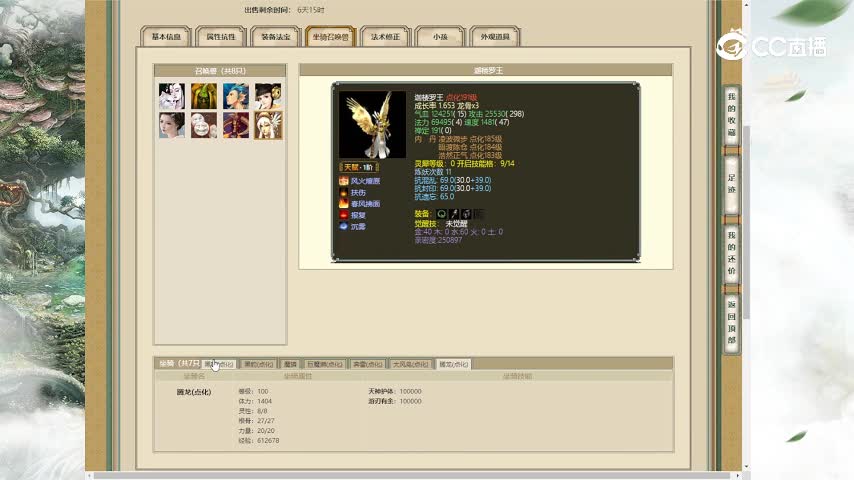Click the 召唤兽 (共8只) panel header
The height and width of the screenshot is (480, 854).
220,71
